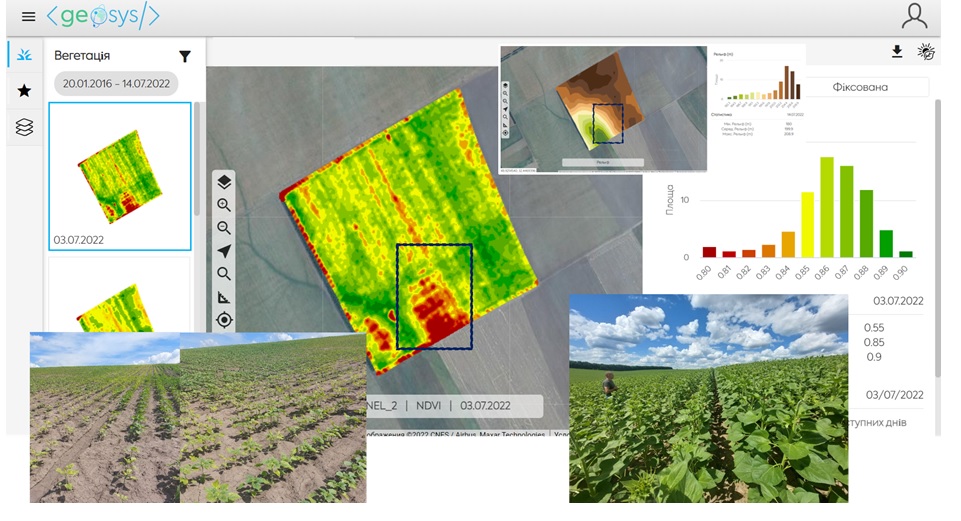This screenshot has height=521, width=961.
Task: Click the 0.86 histogram bar
Action: 827,207
